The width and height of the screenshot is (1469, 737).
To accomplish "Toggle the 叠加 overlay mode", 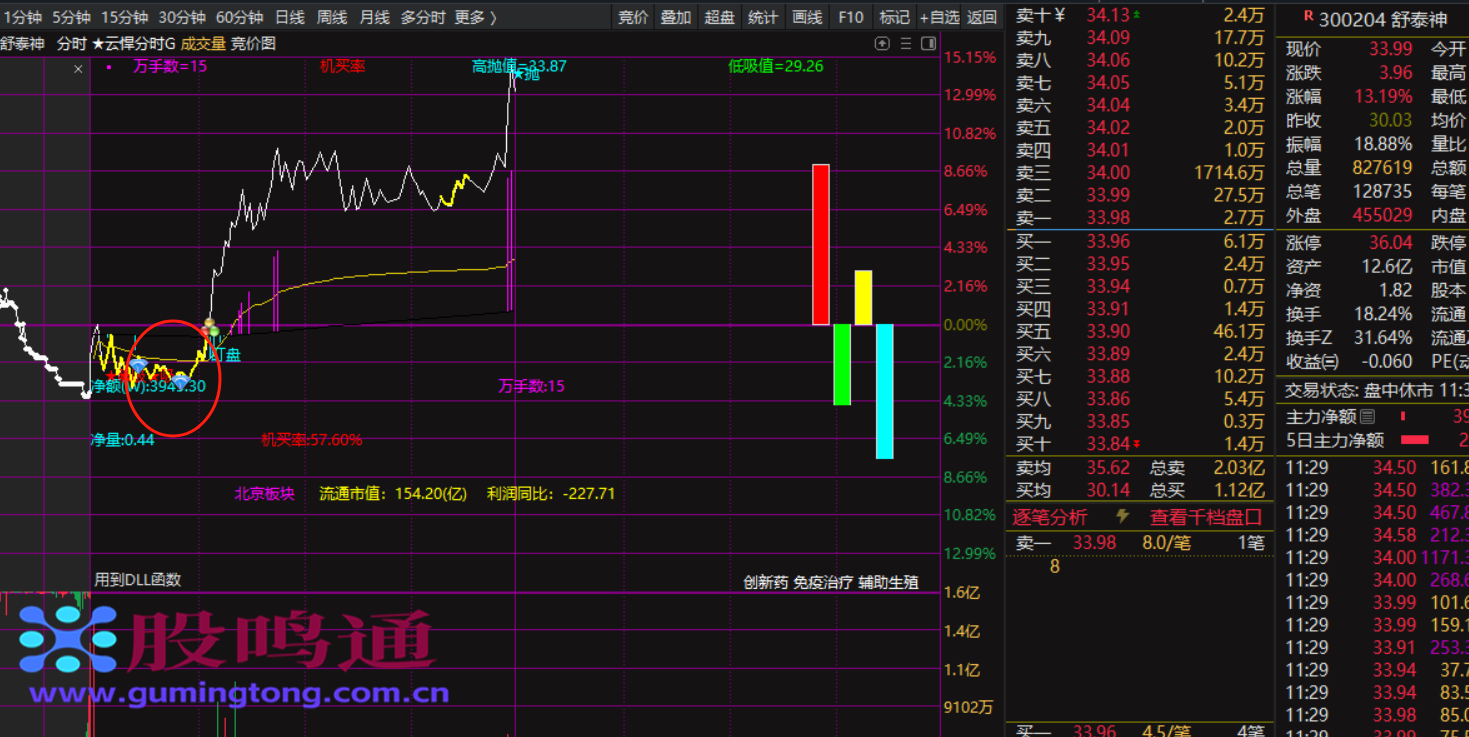I will click(x=676, y=17).
